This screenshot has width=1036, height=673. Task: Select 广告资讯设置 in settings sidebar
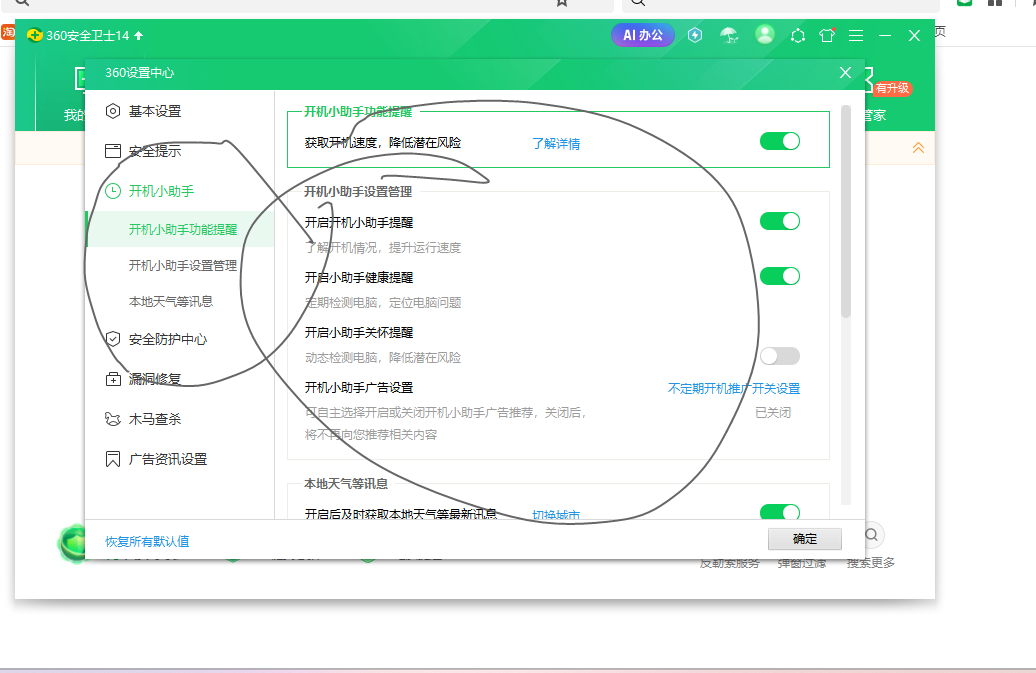[x=168, y=459]
